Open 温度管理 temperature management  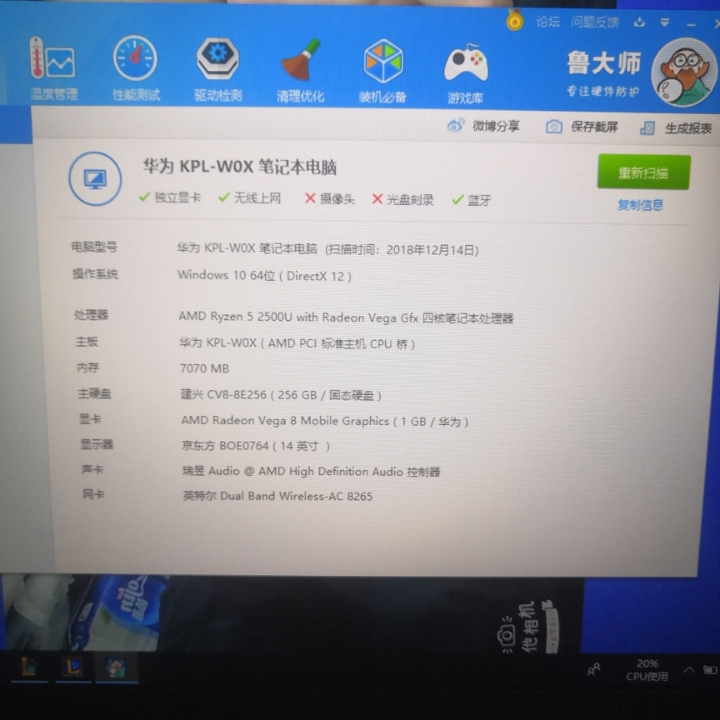click(x=53, y=69)
